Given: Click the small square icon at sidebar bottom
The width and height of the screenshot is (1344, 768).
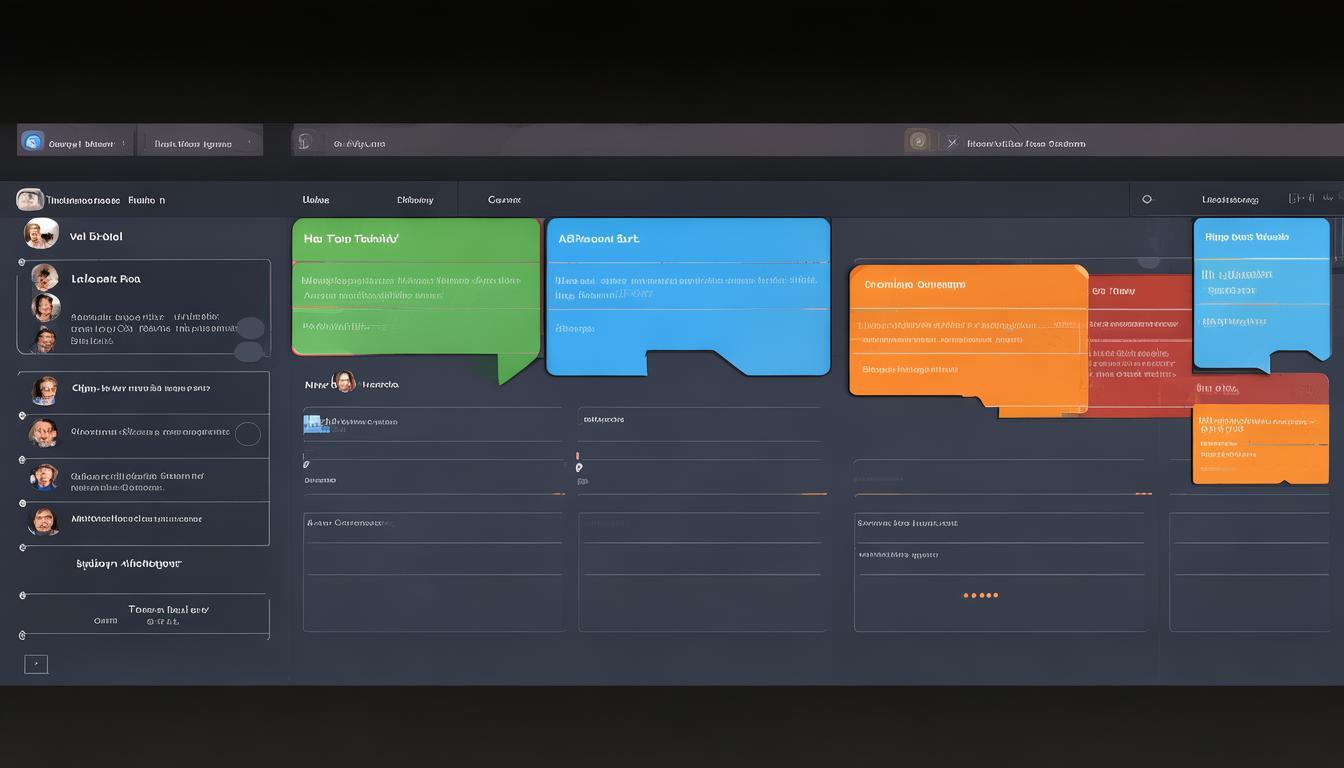Looking at the screenshot, I should tap(35, 664).
